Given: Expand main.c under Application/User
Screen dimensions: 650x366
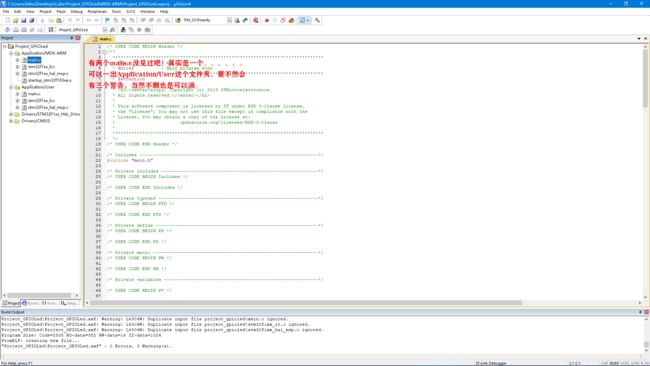Looking at the screenshot, I should tap(17, 94).
